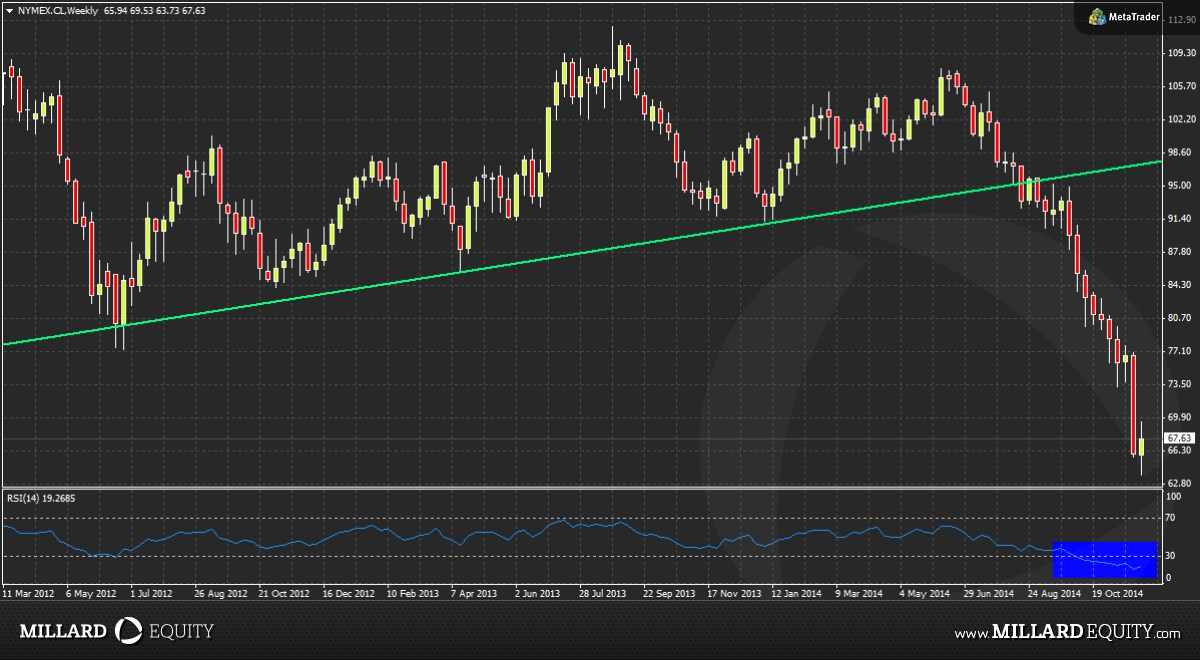
Task: Select the green ascending trend line
Action: (x=581, y=251)
